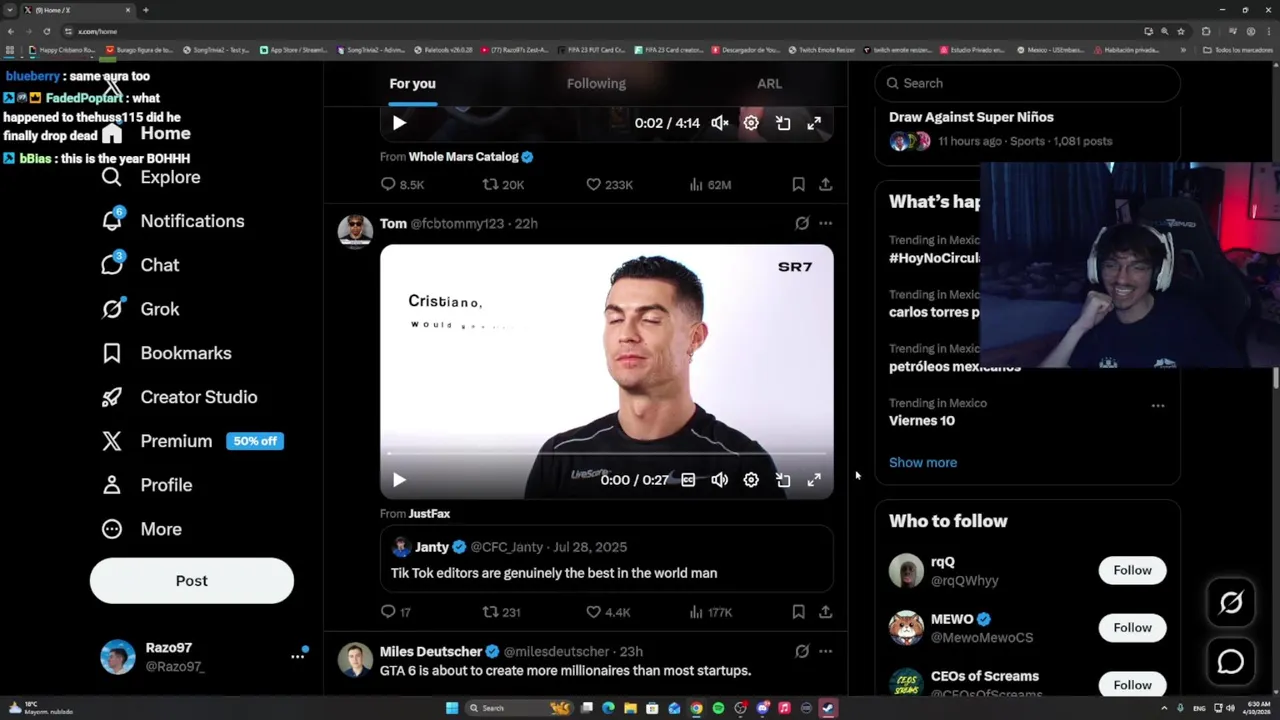The image size is (1280, 720).
Task: Open Profile in the sidebar
Action: (x=146, y=485)
